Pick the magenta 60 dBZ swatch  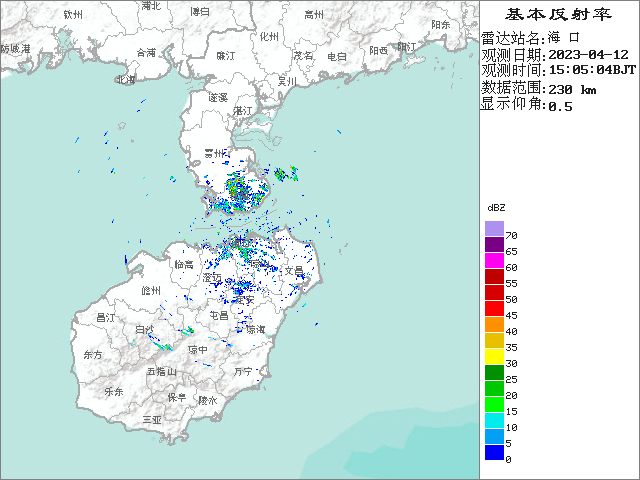[x=494, y=260]
